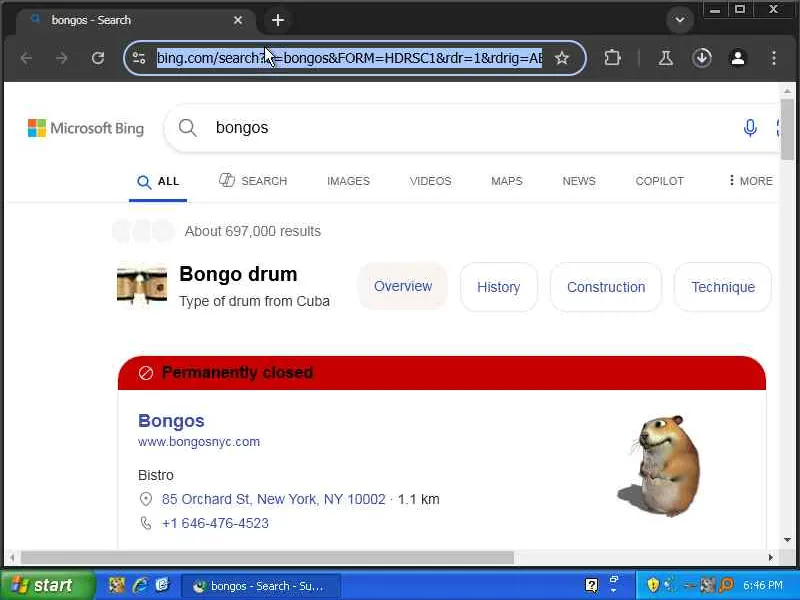Viewport: 800px width, 600px height.
Task: Open the 85 Orchard St address link
Action: (x=273, y=499)
